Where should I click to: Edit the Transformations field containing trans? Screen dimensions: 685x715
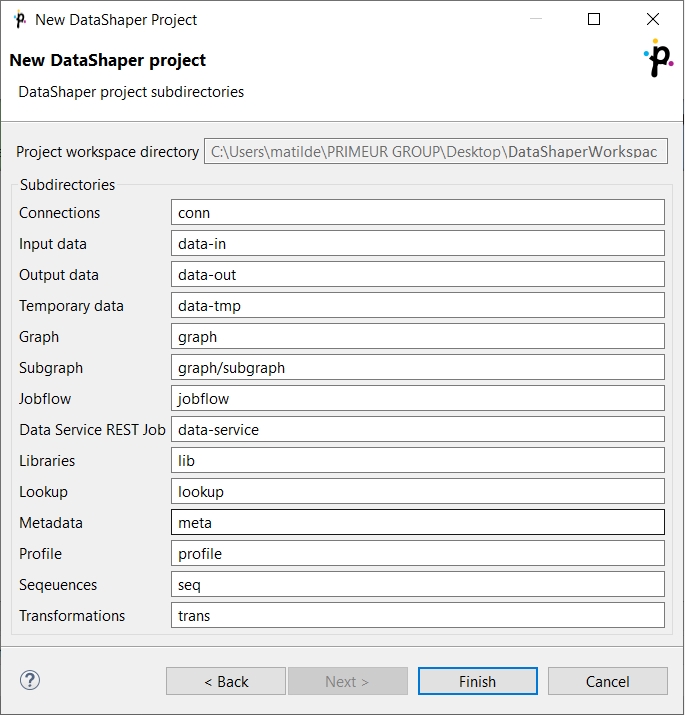(418, 616)
